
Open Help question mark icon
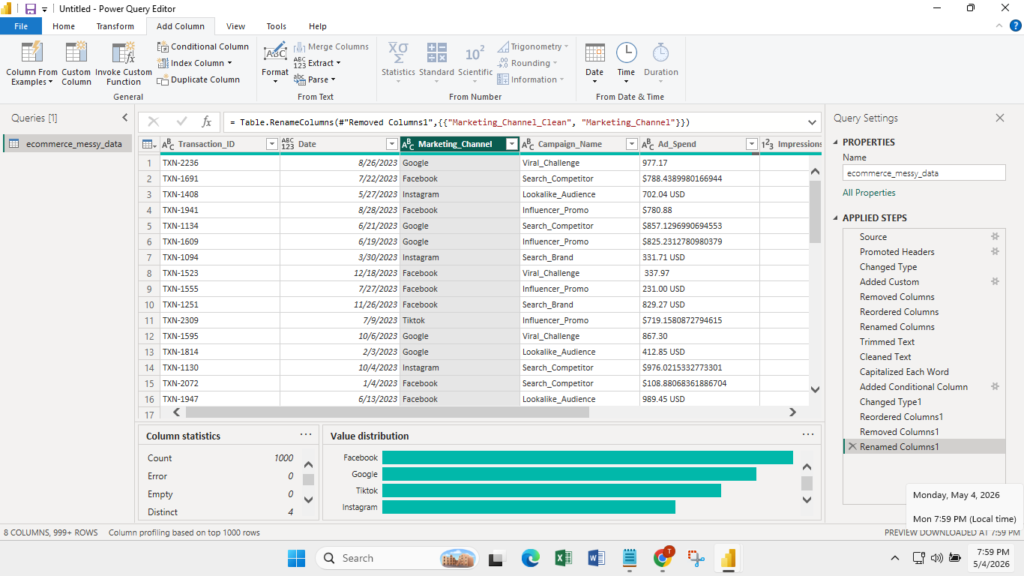point(1015,26)
